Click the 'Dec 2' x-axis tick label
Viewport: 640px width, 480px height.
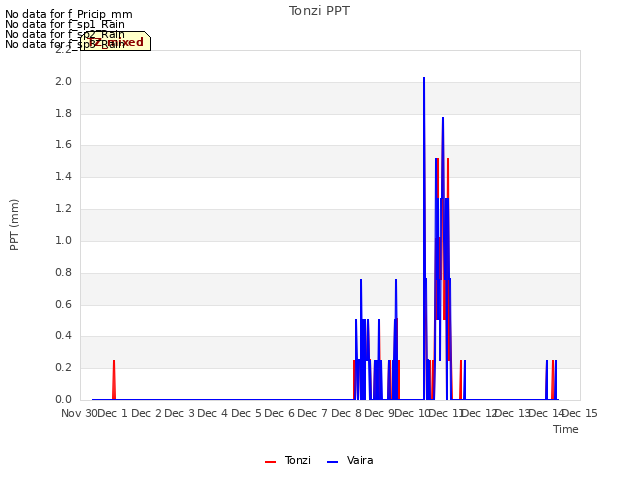coord(147,413)
